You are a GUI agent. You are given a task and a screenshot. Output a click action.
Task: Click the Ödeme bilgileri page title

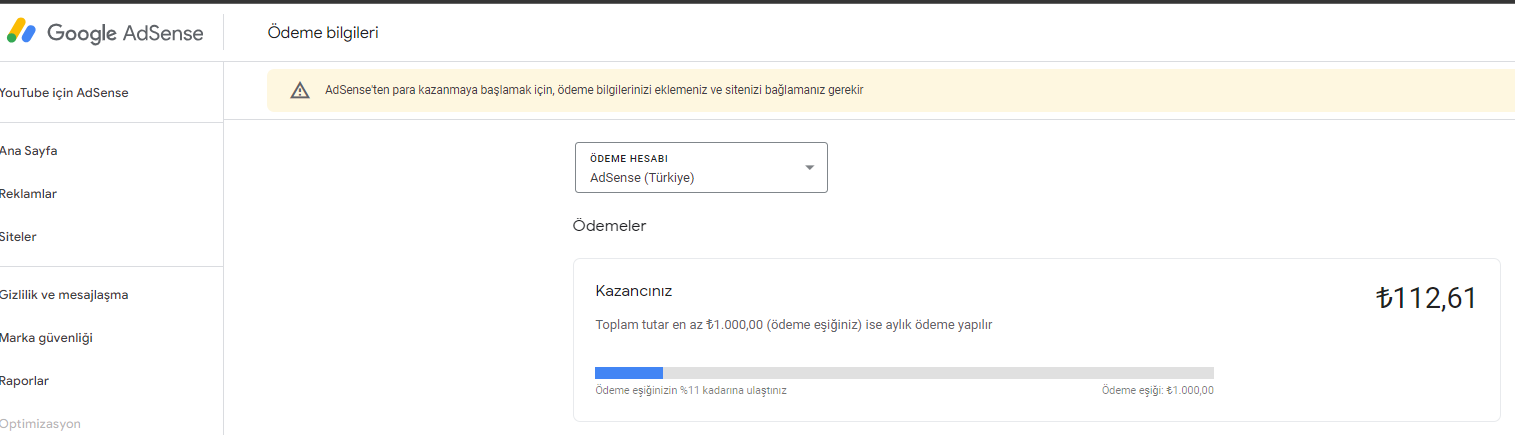(323, 33)
